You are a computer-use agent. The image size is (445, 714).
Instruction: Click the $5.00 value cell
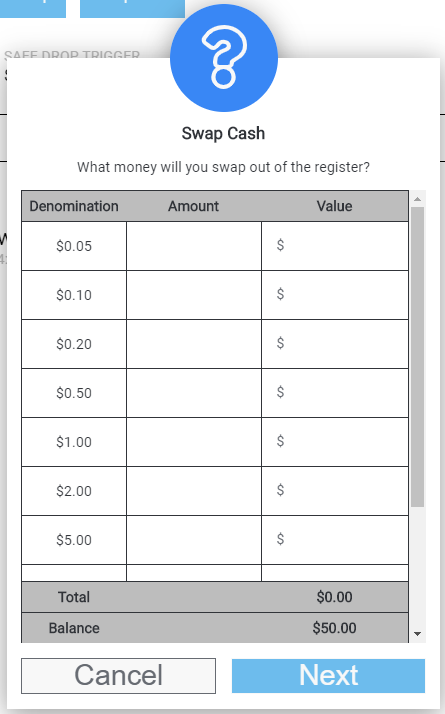(335, 540)
